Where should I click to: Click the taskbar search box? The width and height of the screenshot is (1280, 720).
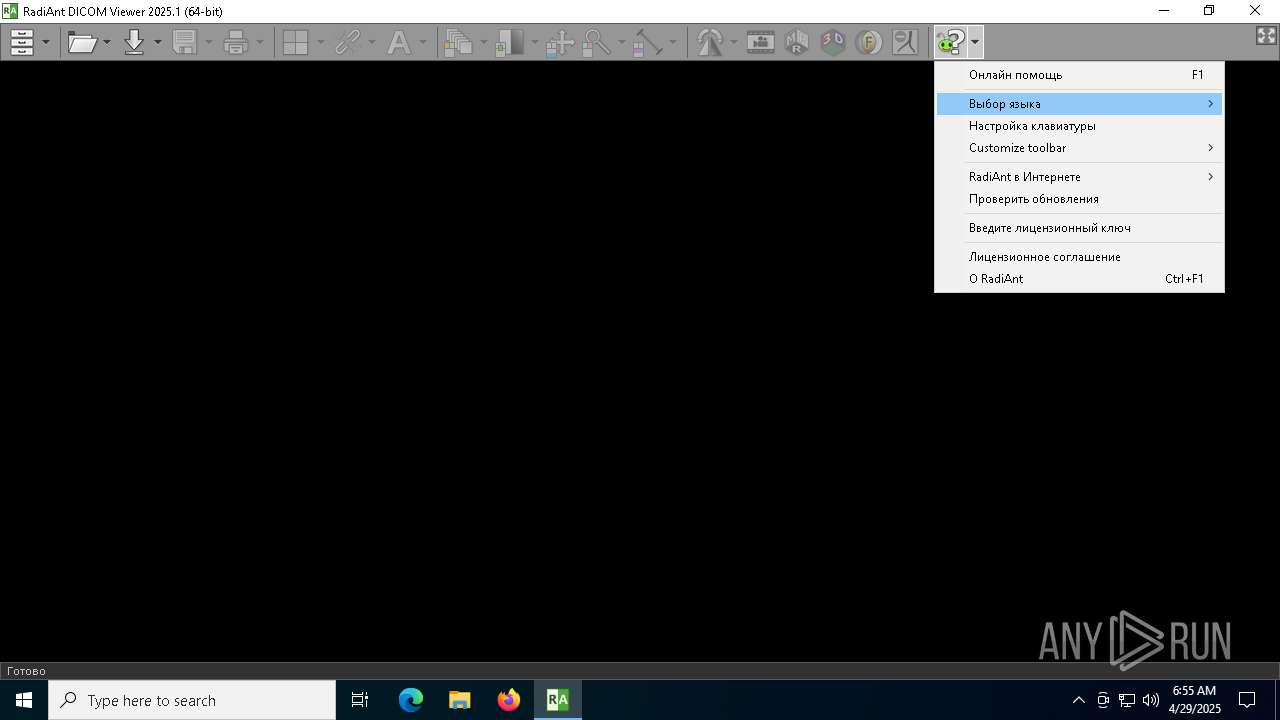[192, 700]
